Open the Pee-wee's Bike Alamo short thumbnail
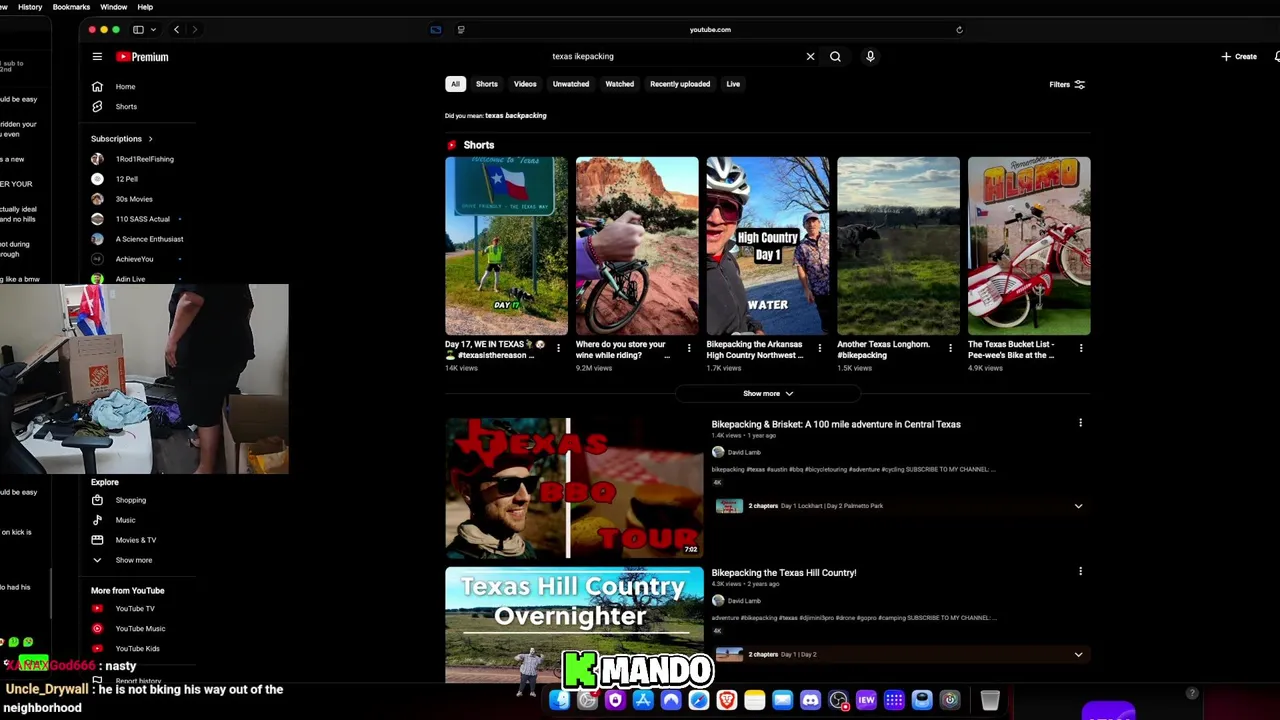This screenshot has width=1280, height=720. click(x=1029, y=245)
